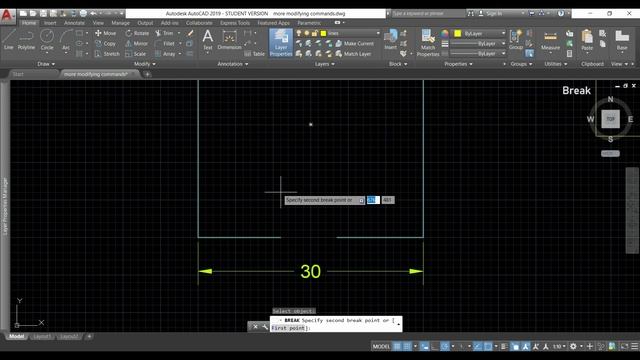
Task: Toggle drawing grid display in status bar
Action: pyautogui.click(x=397, y=346)
